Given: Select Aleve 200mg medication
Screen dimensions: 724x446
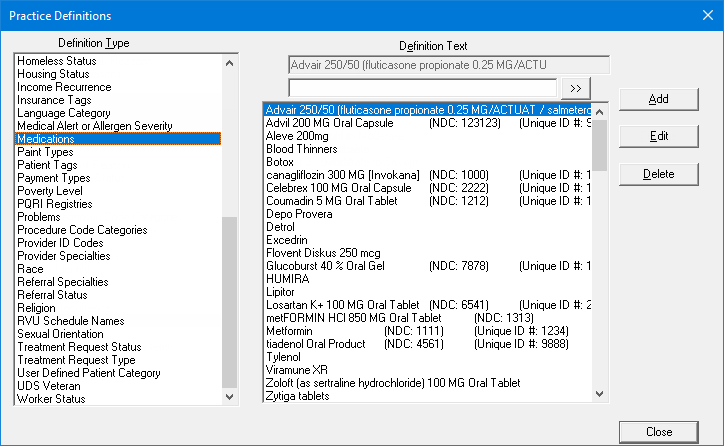Looking at the screenshot, I should [428, 136].
